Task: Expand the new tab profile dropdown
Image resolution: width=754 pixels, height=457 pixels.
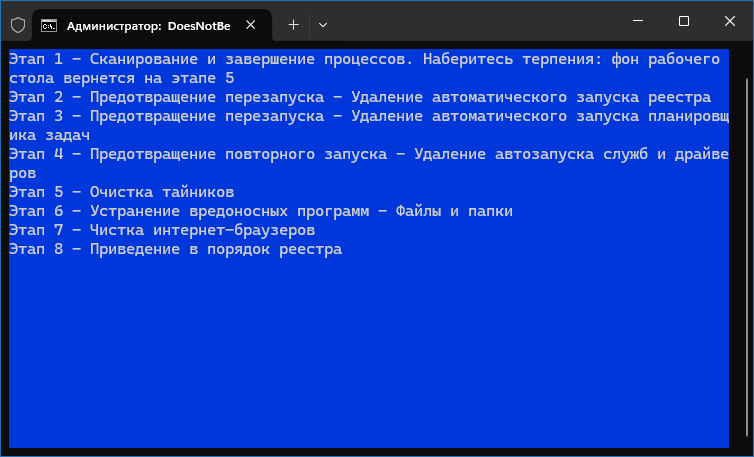Action: click(x=323, y=23)
